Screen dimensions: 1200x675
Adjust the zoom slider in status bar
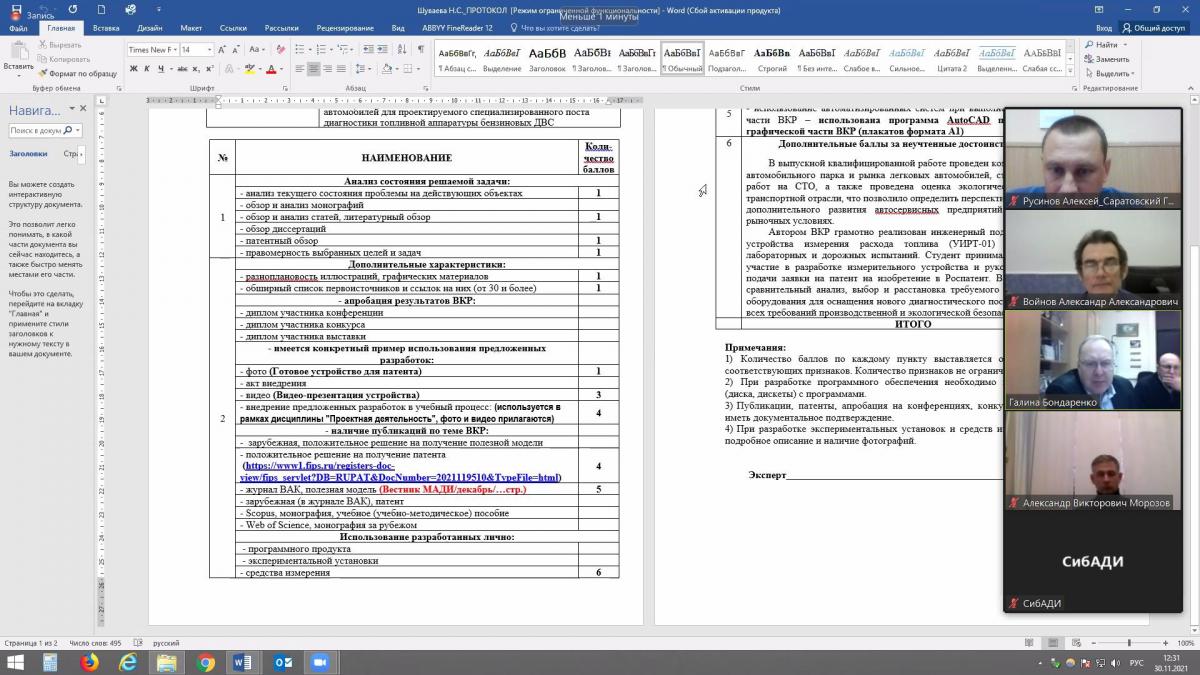1129,643
